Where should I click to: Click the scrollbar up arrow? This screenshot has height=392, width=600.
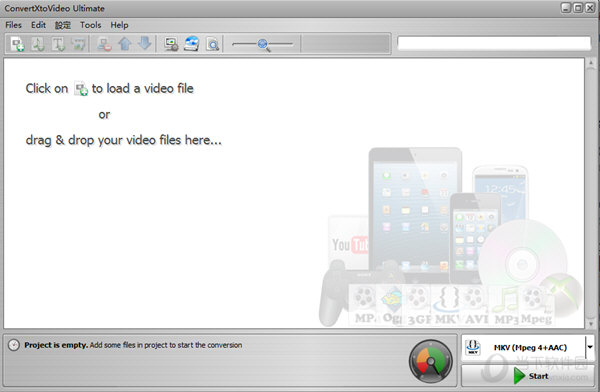591,63
